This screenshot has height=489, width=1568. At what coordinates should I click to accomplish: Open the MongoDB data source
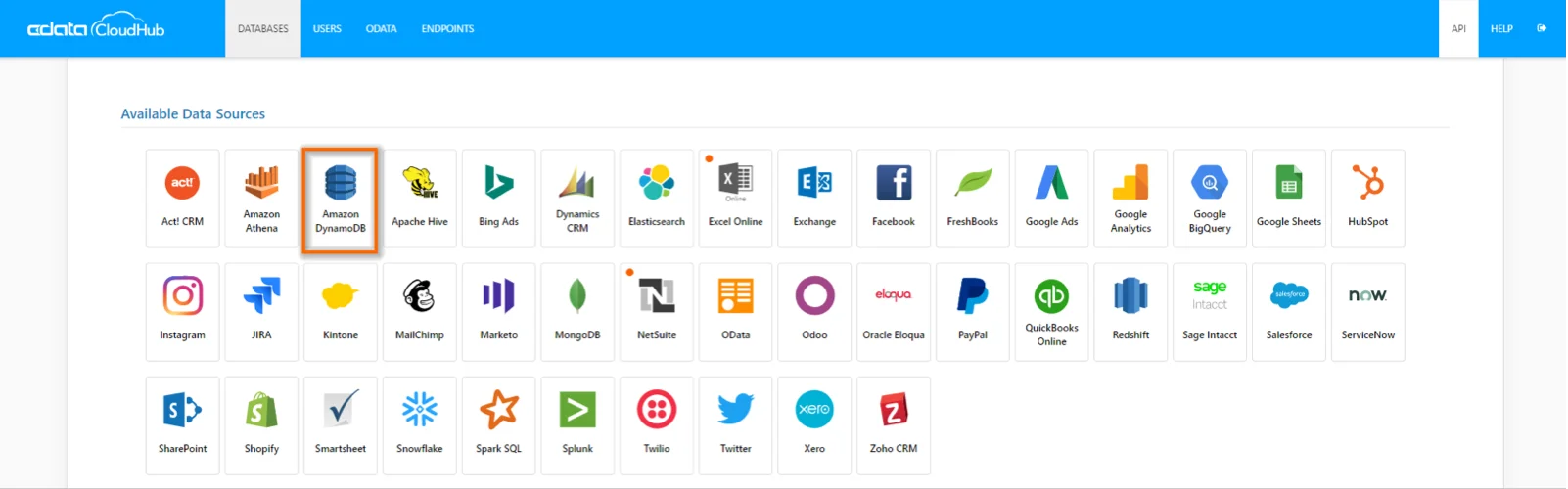577,312
